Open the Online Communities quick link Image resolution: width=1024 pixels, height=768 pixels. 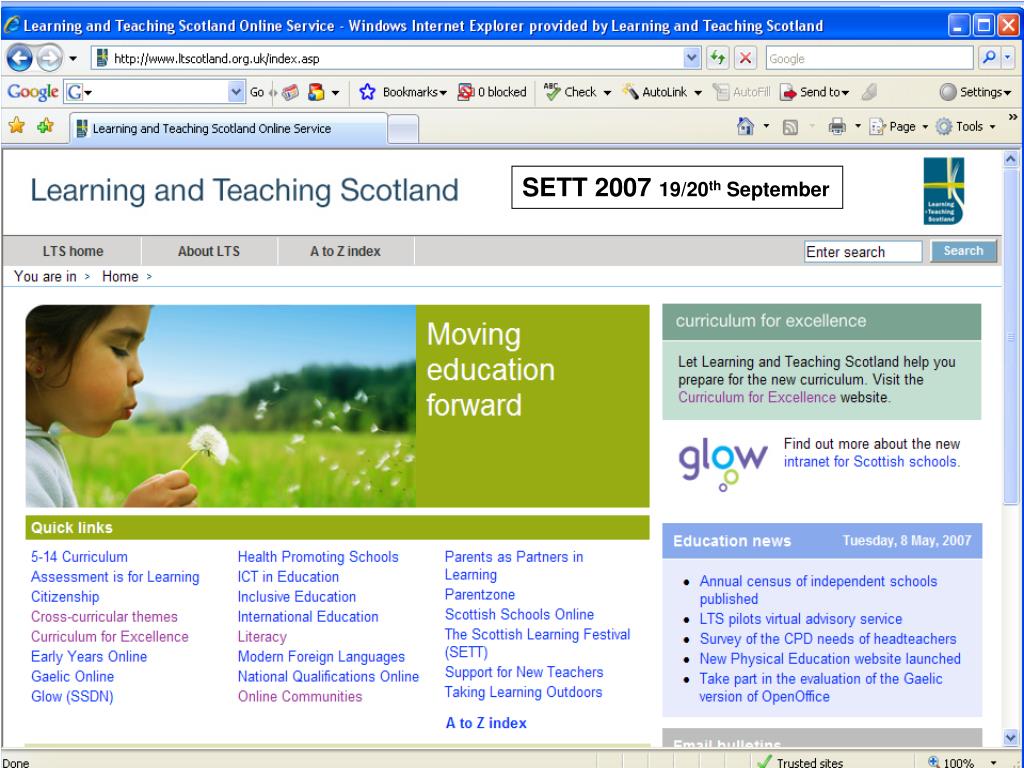click(x=300, y=697)
